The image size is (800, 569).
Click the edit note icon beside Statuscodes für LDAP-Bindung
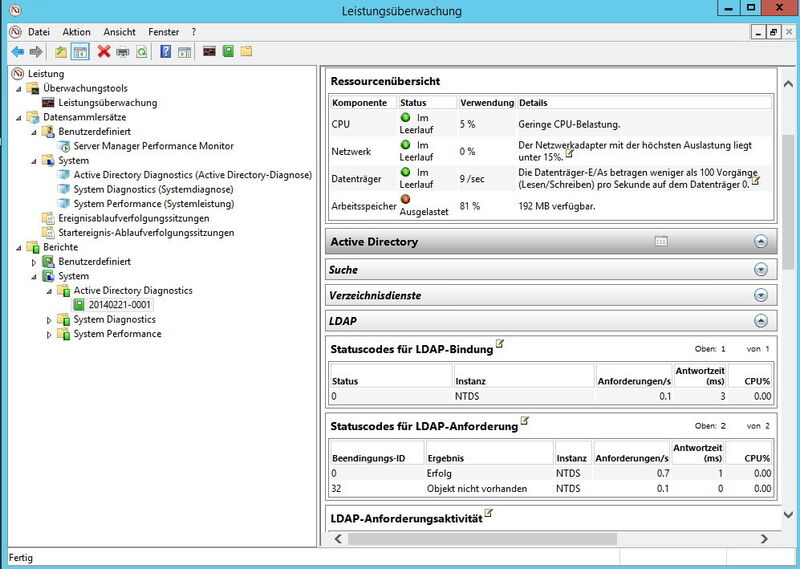click(500, 343)
